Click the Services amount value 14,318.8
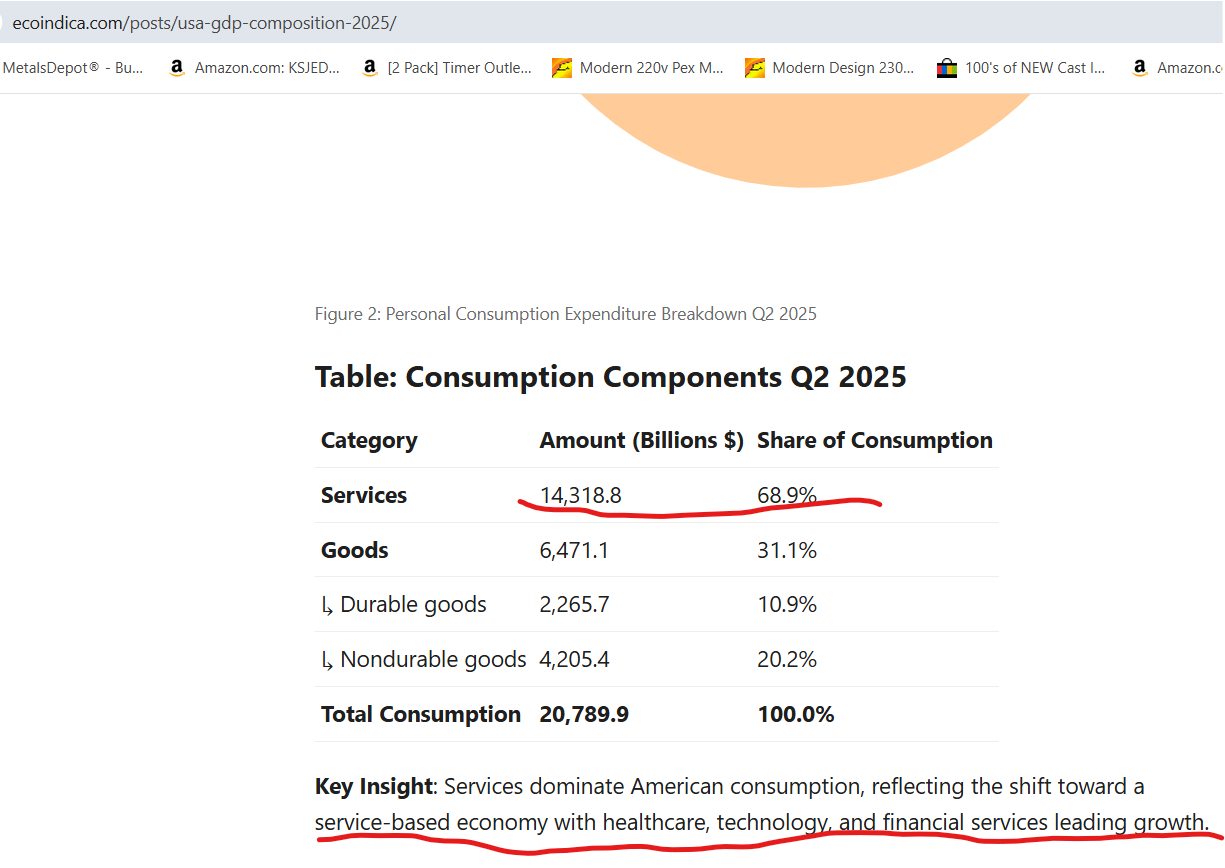This screenshot has height=868, width=1225. (x=580, y=495)
